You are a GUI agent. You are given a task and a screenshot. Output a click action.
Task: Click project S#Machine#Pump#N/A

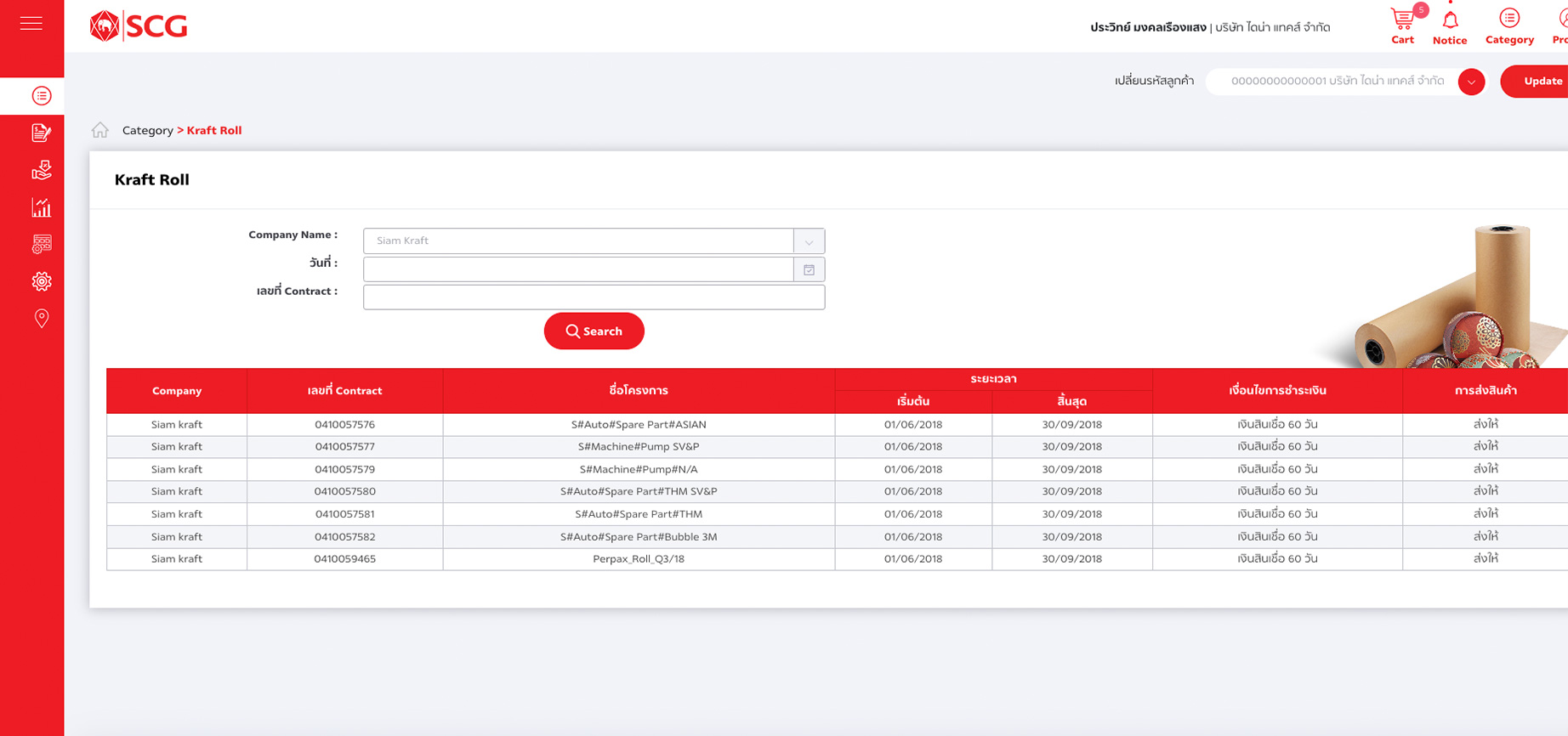pyautogui.click(x=639, y=469)
